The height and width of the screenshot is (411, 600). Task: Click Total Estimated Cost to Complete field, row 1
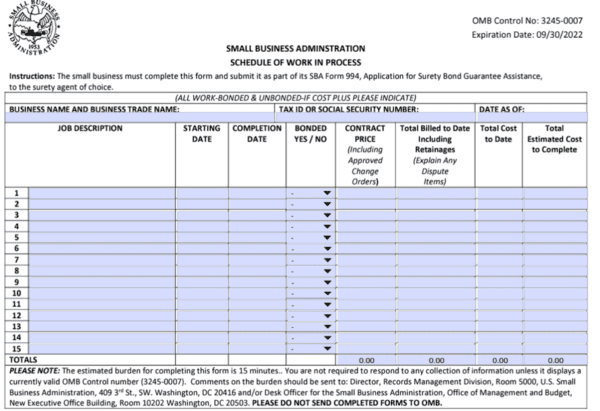pyautogui.click(x=555, y=193)
